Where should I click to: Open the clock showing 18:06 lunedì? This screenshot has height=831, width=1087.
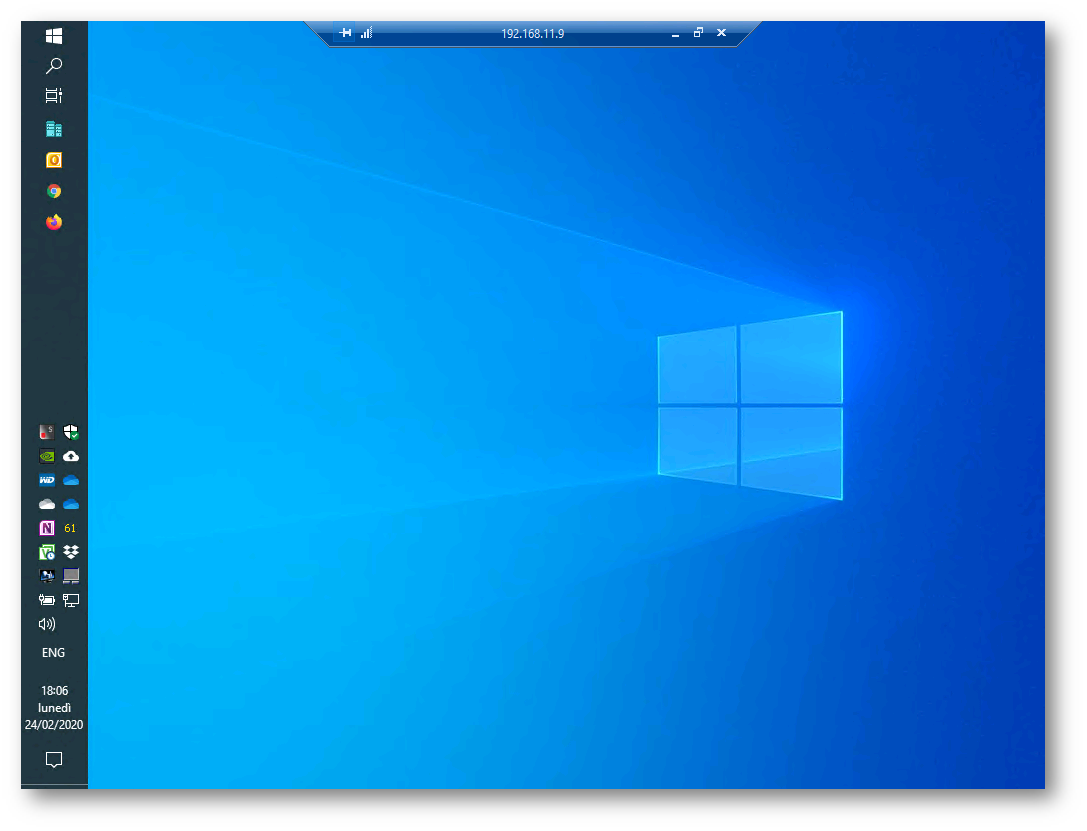tap(54, 708)
